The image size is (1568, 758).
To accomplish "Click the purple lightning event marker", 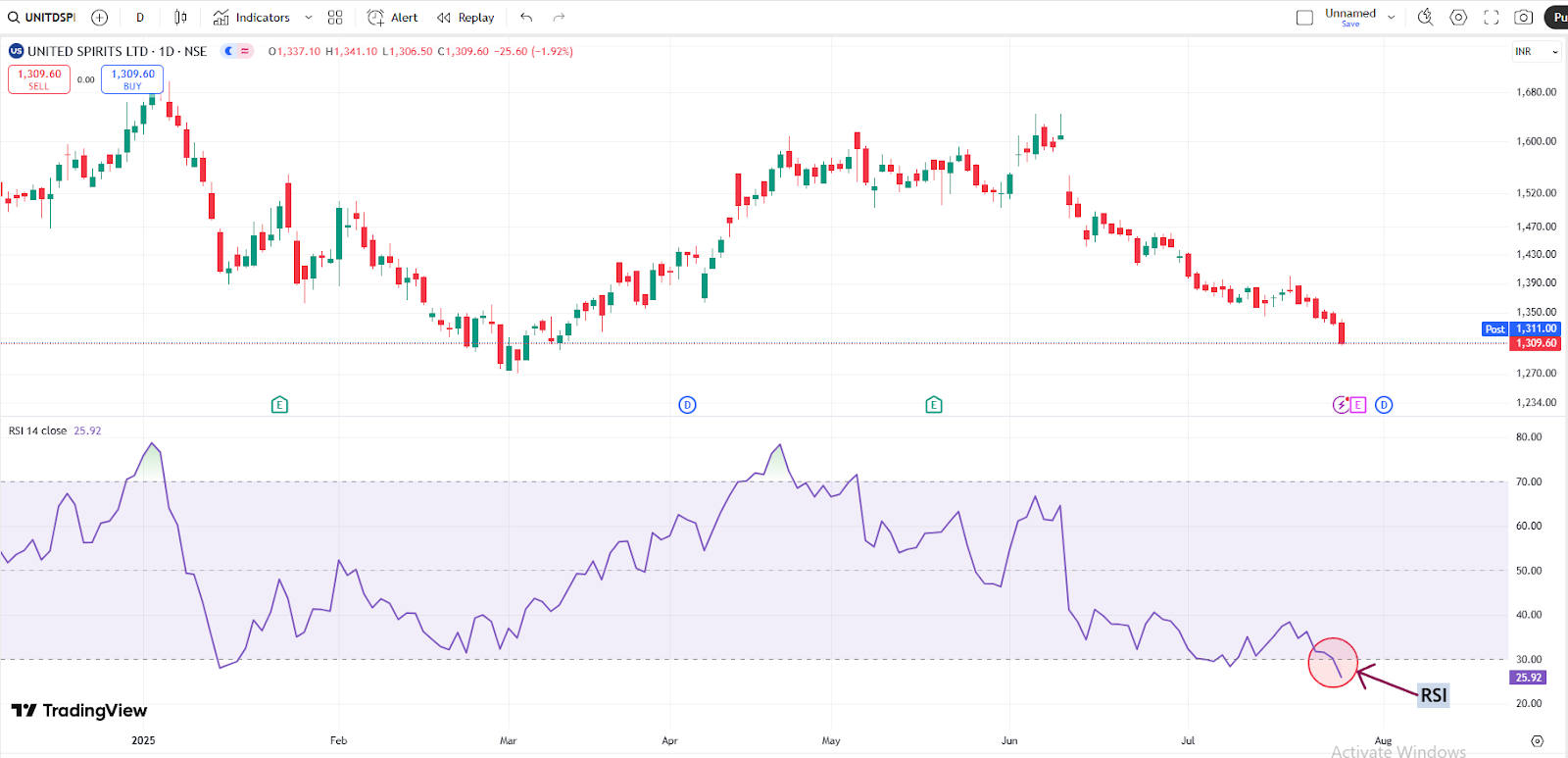I will point(1341,404).
